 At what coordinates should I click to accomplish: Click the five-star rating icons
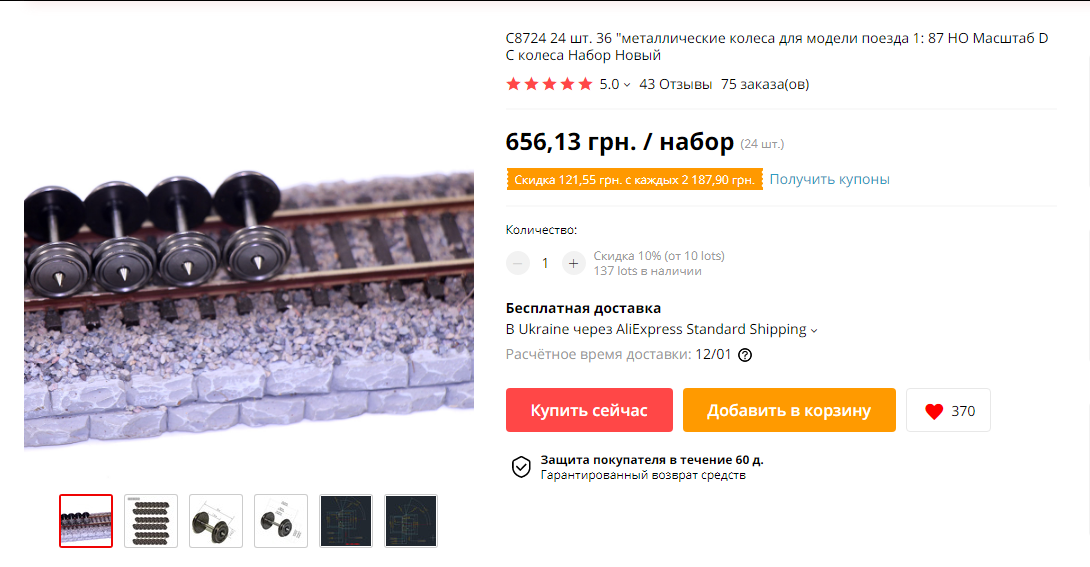tap(549, 84)
